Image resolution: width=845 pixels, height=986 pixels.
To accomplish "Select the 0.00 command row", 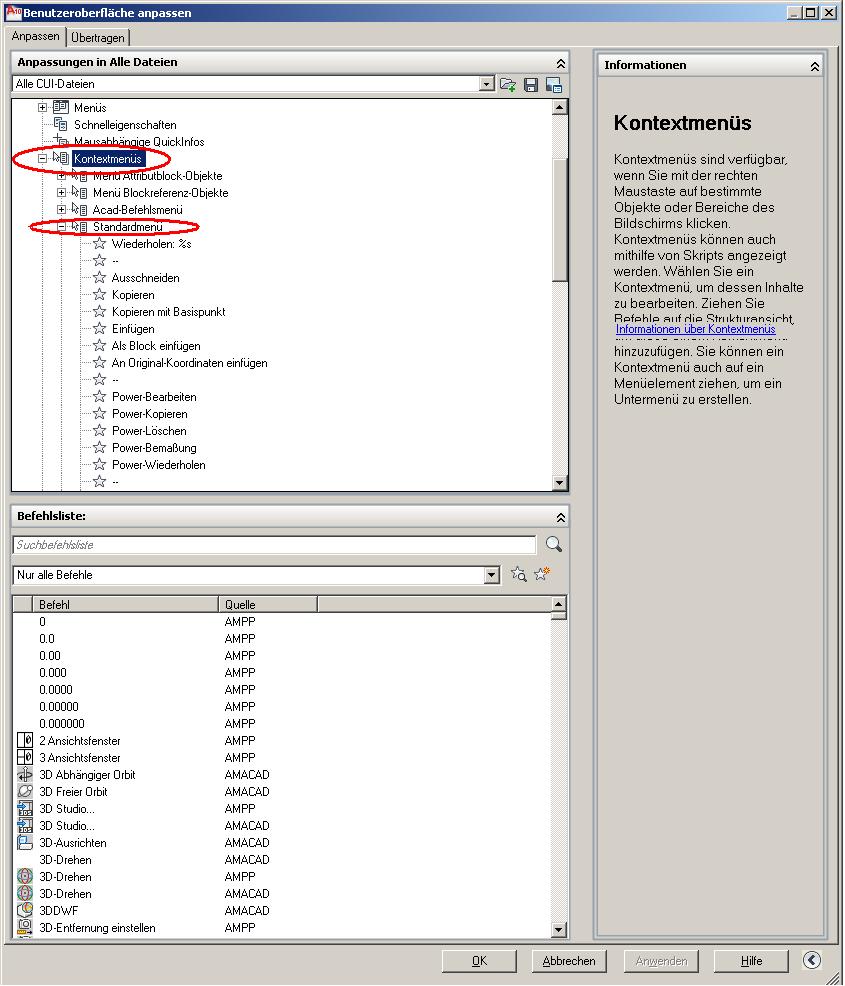I will point(282,656).
